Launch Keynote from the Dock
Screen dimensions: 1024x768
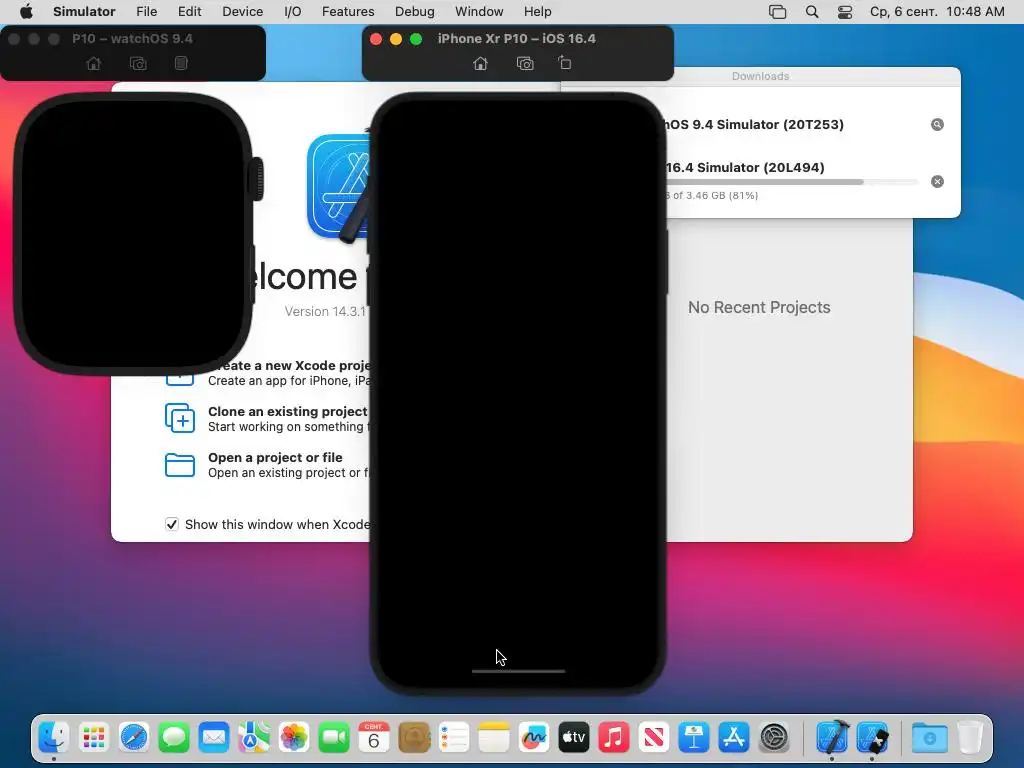coord(694,738)
